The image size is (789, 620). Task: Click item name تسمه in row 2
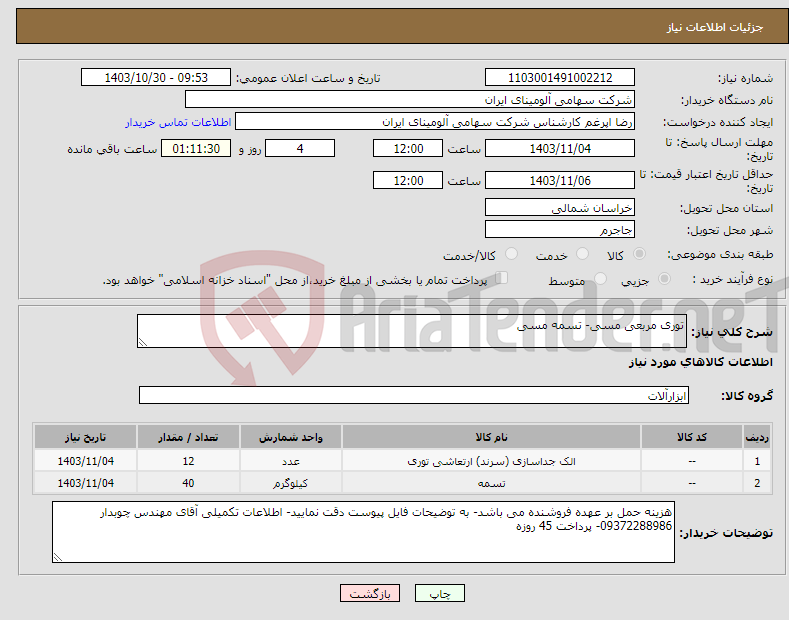491,483
